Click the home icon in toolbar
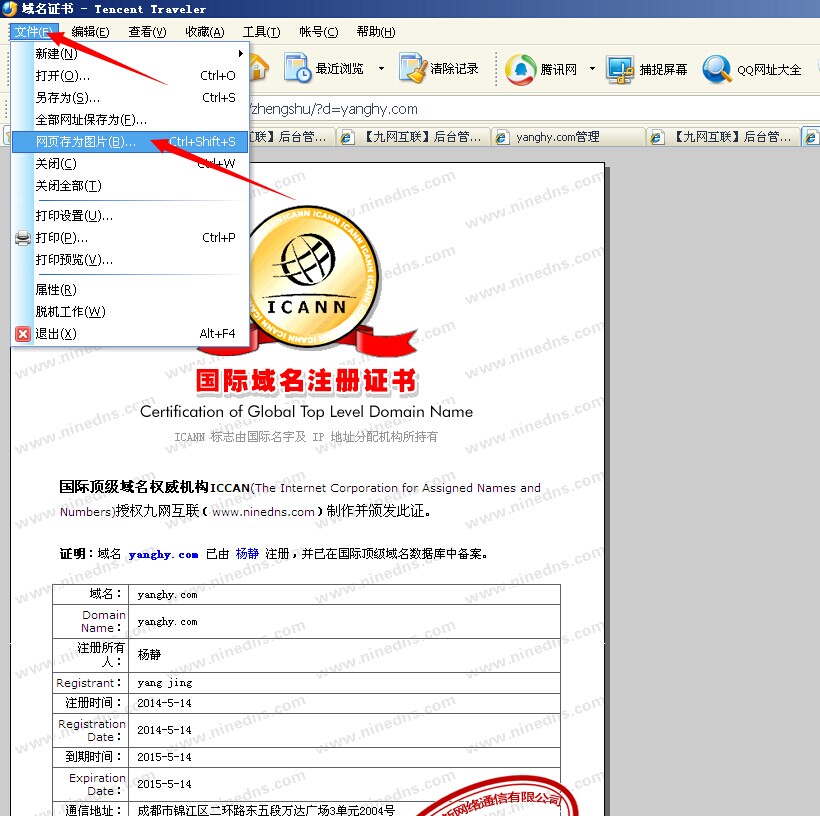Screen dimensions: 820x816 [x=259, y=68]
